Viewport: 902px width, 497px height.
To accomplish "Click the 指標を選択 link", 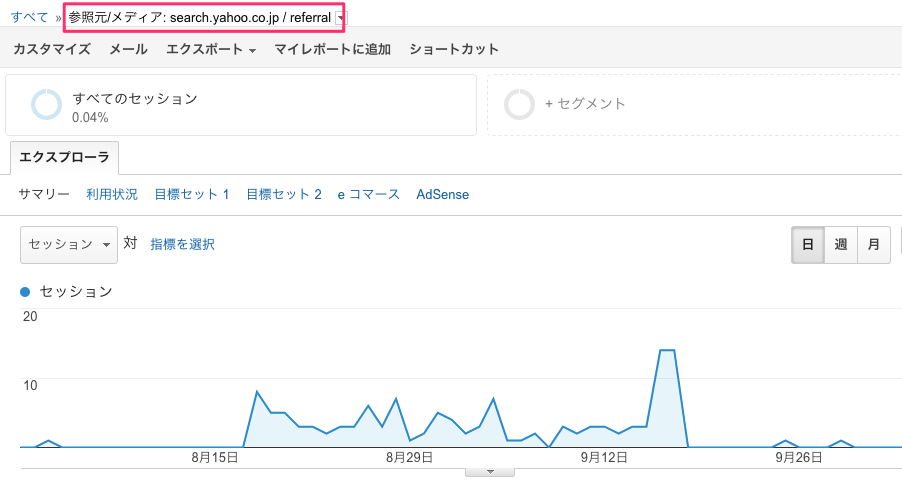I will click(x=182, y=244).
